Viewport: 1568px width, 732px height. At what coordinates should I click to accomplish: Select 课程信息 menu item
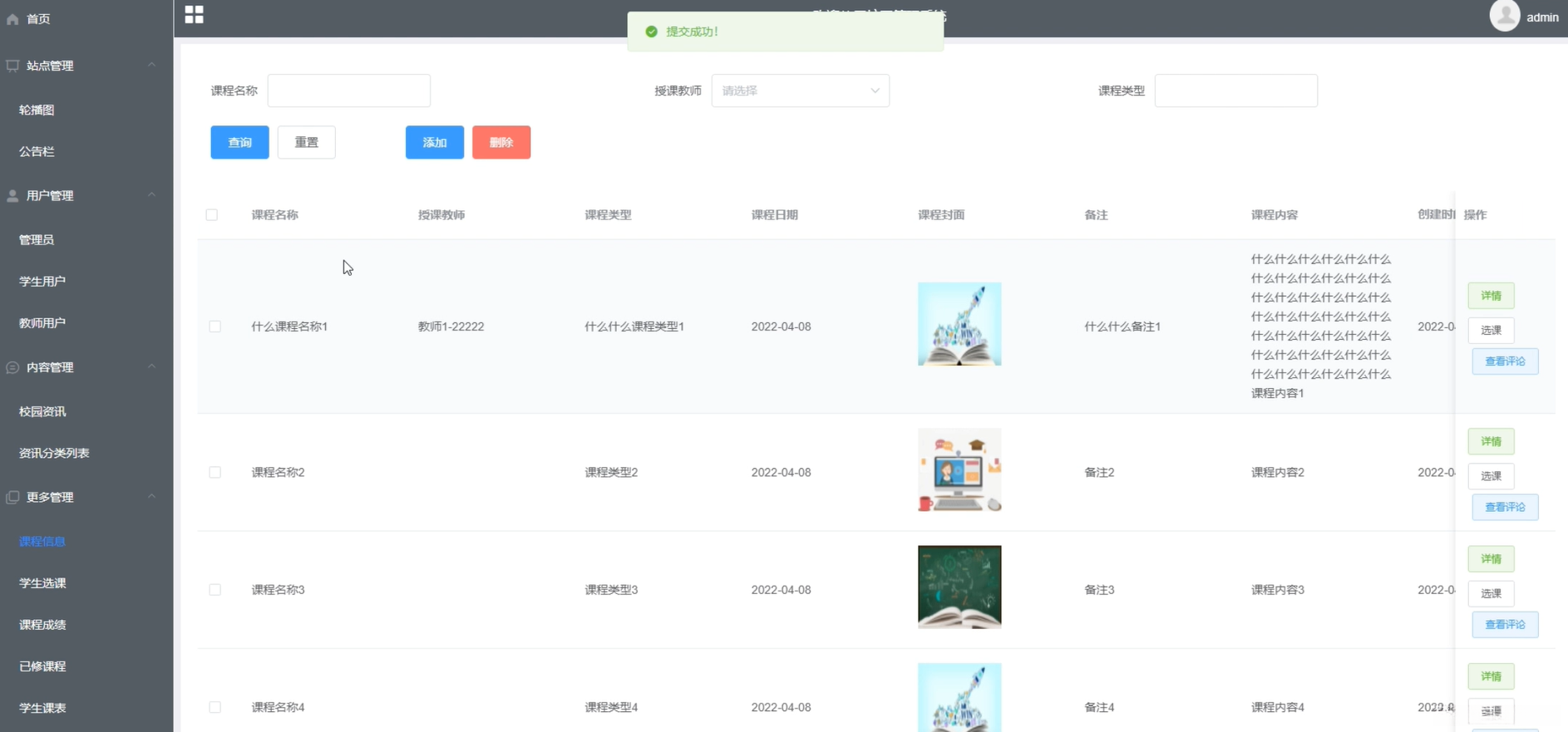42,541
